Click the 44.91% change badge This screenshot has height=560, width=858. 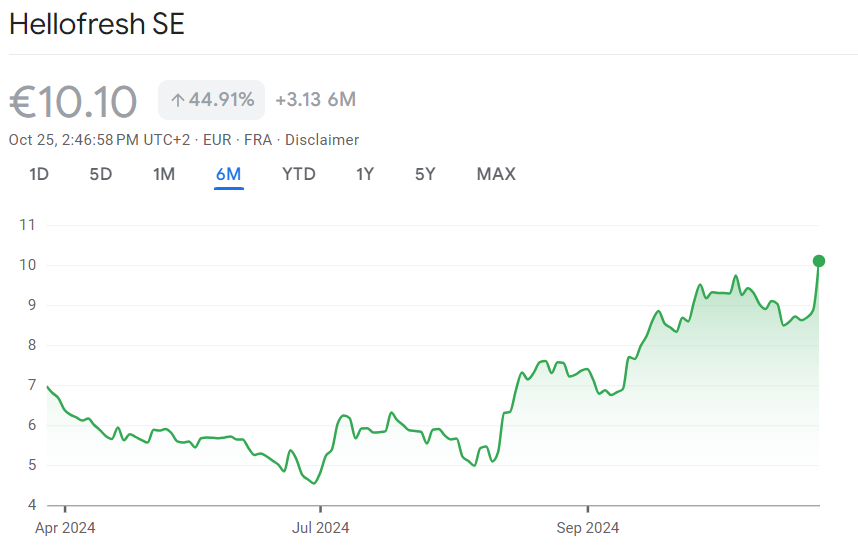coord(211,100)
